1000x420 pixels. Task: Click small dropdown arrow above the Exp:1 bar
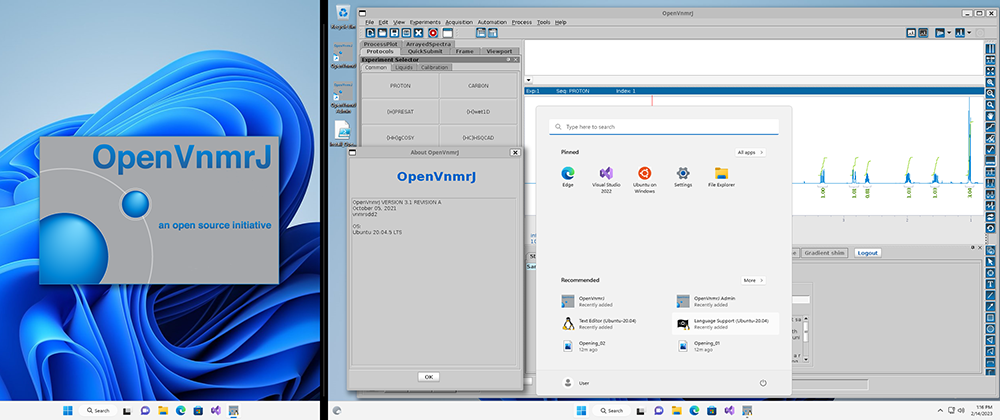coord(529,81)
